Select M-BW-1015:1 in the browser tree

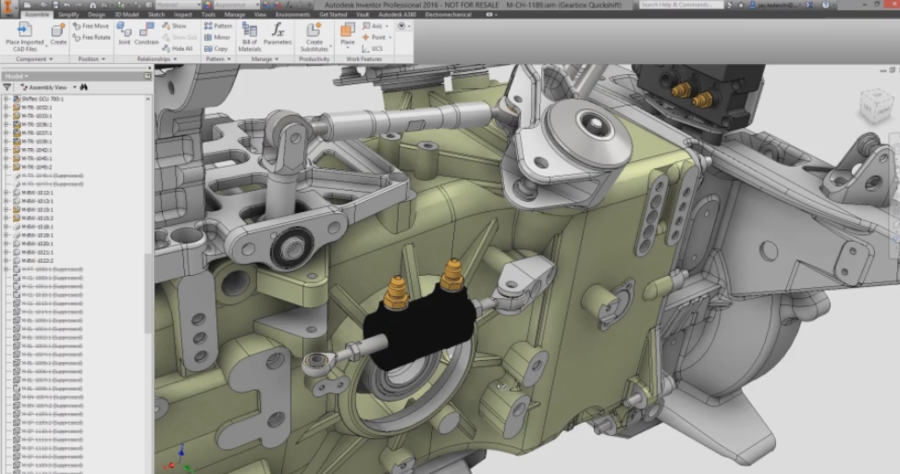tap(37, 209)
